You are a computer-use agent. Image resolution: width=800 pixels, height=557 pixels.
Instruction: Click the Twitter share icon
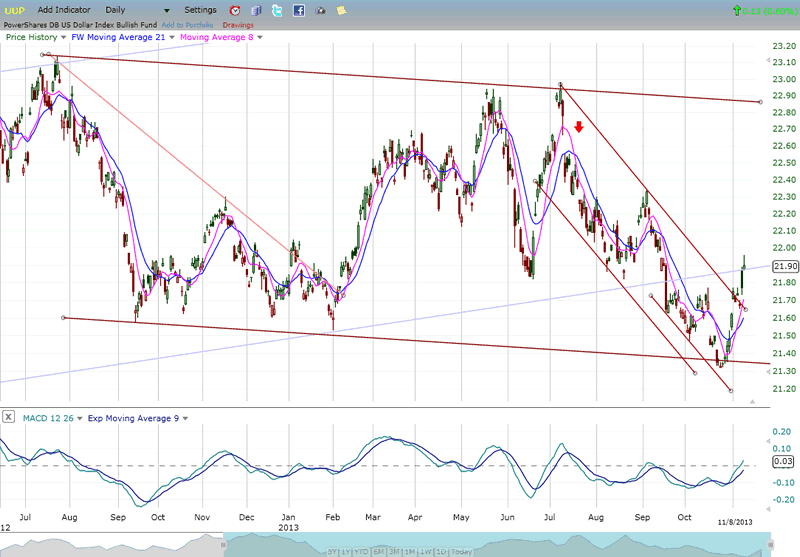[x=277, y=10]
